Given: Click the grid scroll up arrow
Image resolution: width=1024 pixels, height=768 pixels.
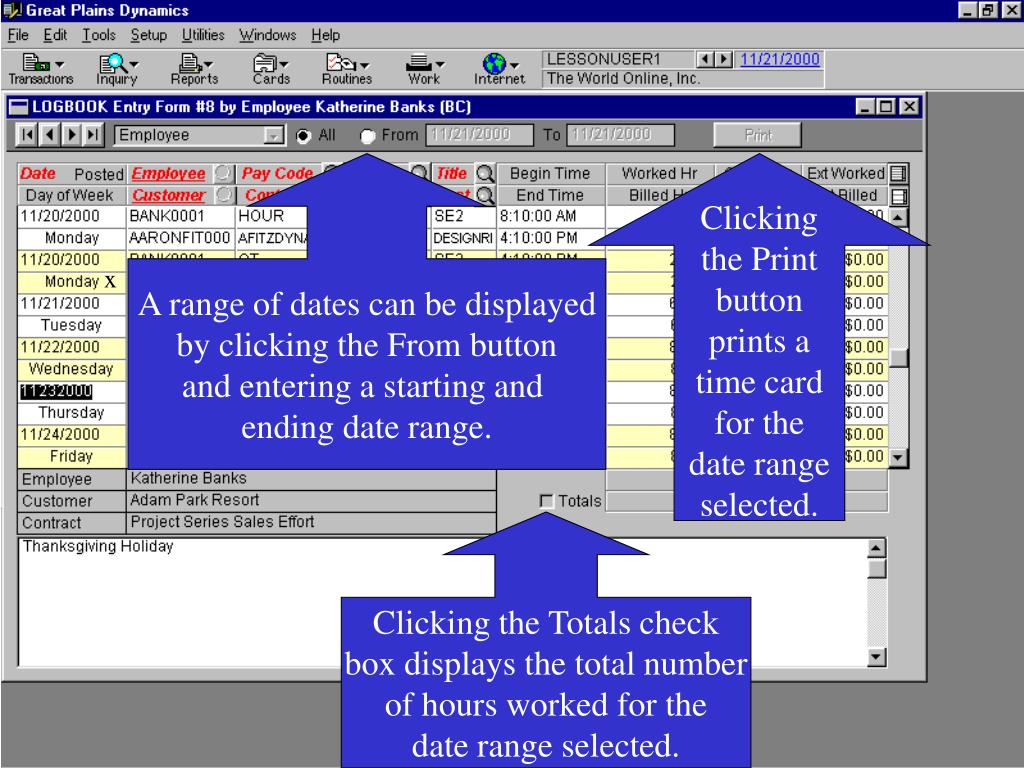Looking at the screenshot, I should [x=899, y=217].
